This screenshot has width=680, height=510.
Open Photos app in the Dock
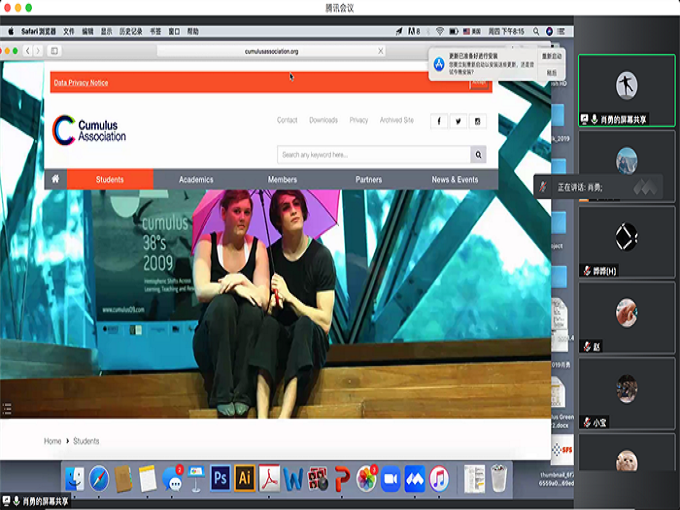tap(367, 478)
